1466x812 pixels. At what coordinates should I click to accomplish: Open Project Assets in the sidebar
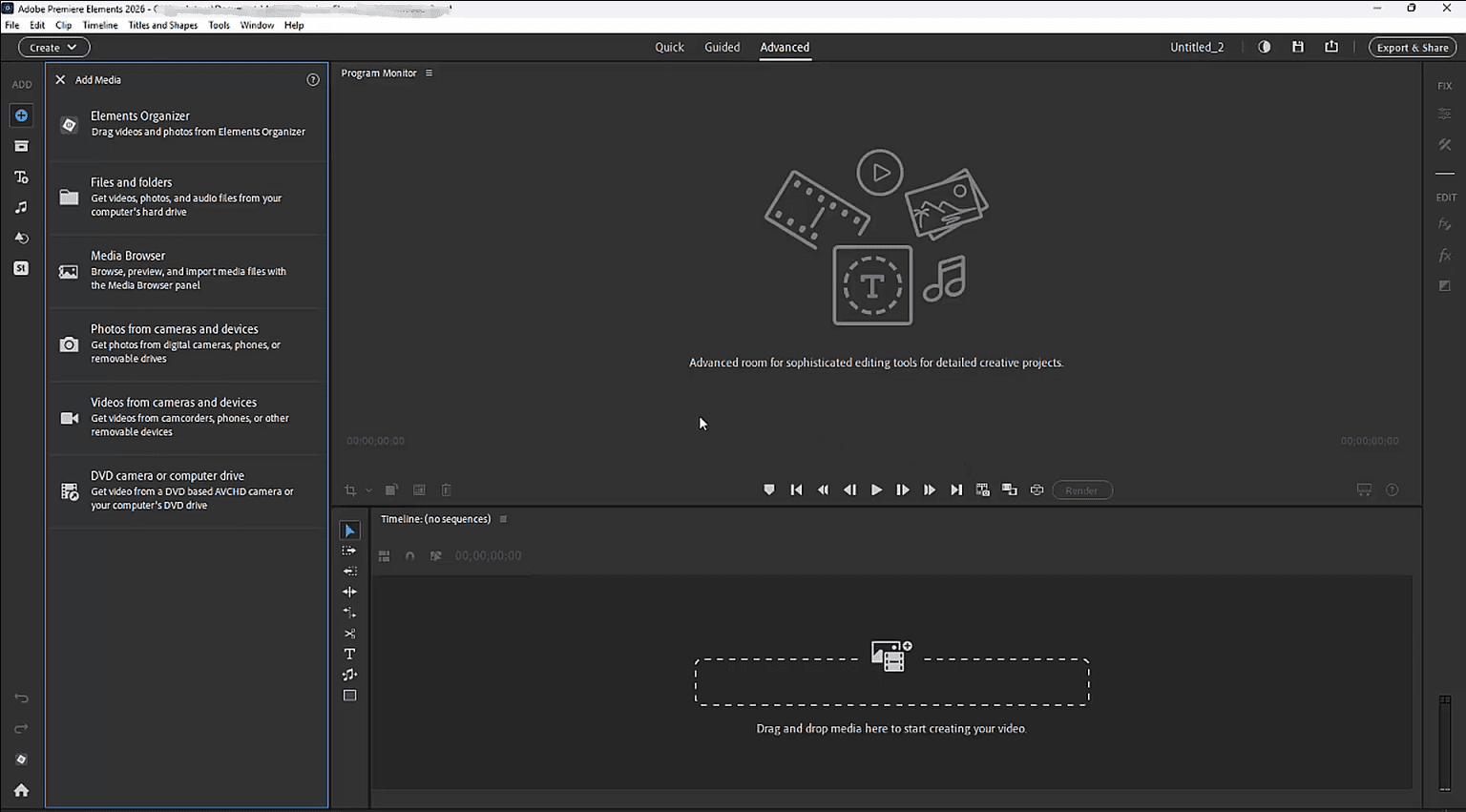click(x=21, y=146)
